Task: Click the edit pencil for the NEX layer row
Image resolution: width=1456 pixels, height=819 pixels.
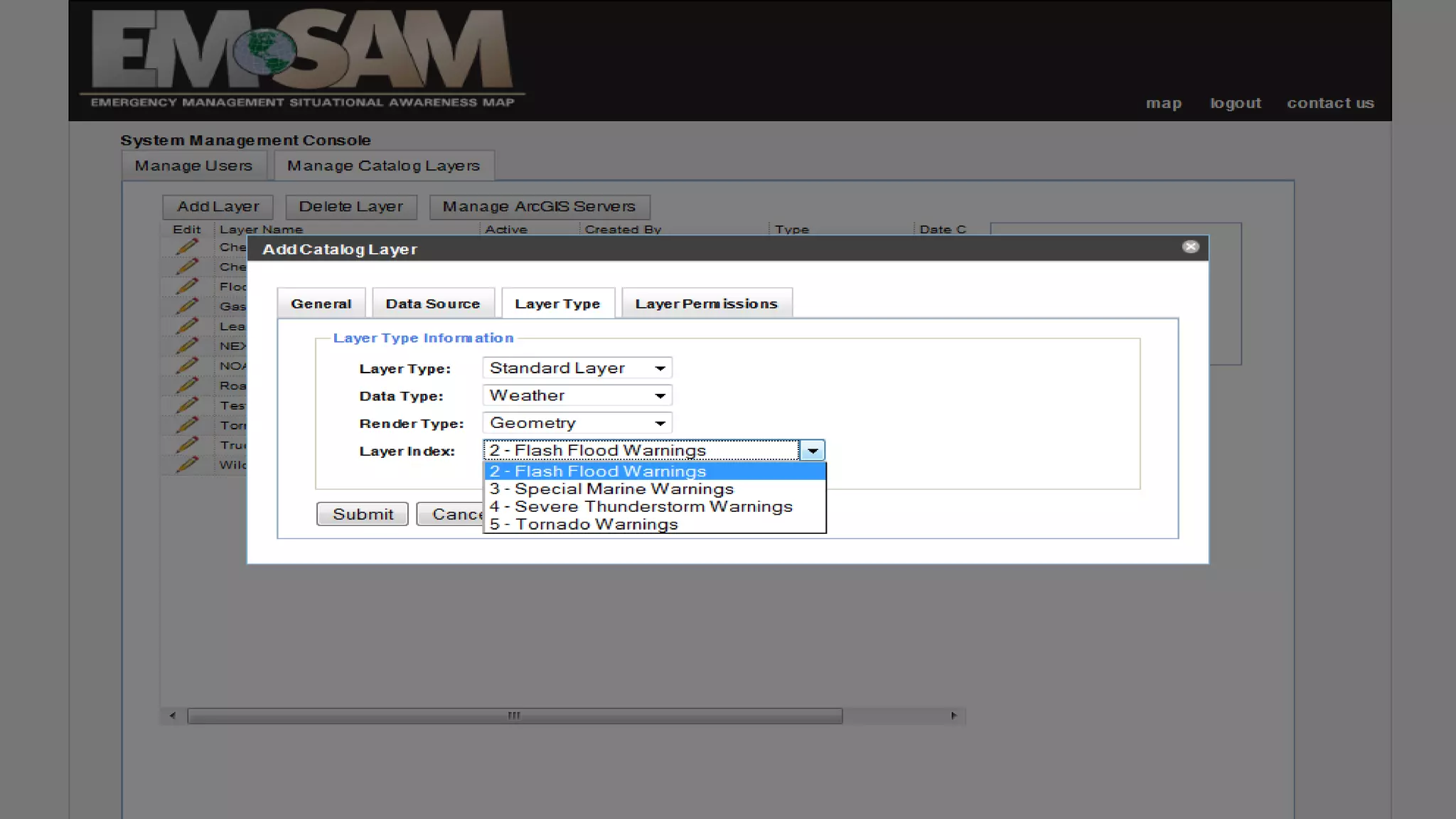Action: pyautogui.click(x=187, y=346)
